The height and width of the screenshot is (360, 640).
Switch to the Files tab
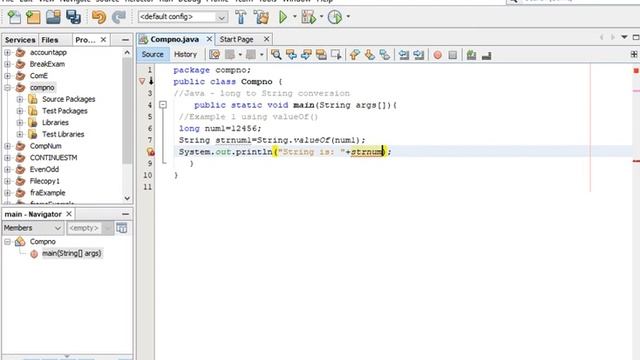pyautogui.click(x=50, y=40)
